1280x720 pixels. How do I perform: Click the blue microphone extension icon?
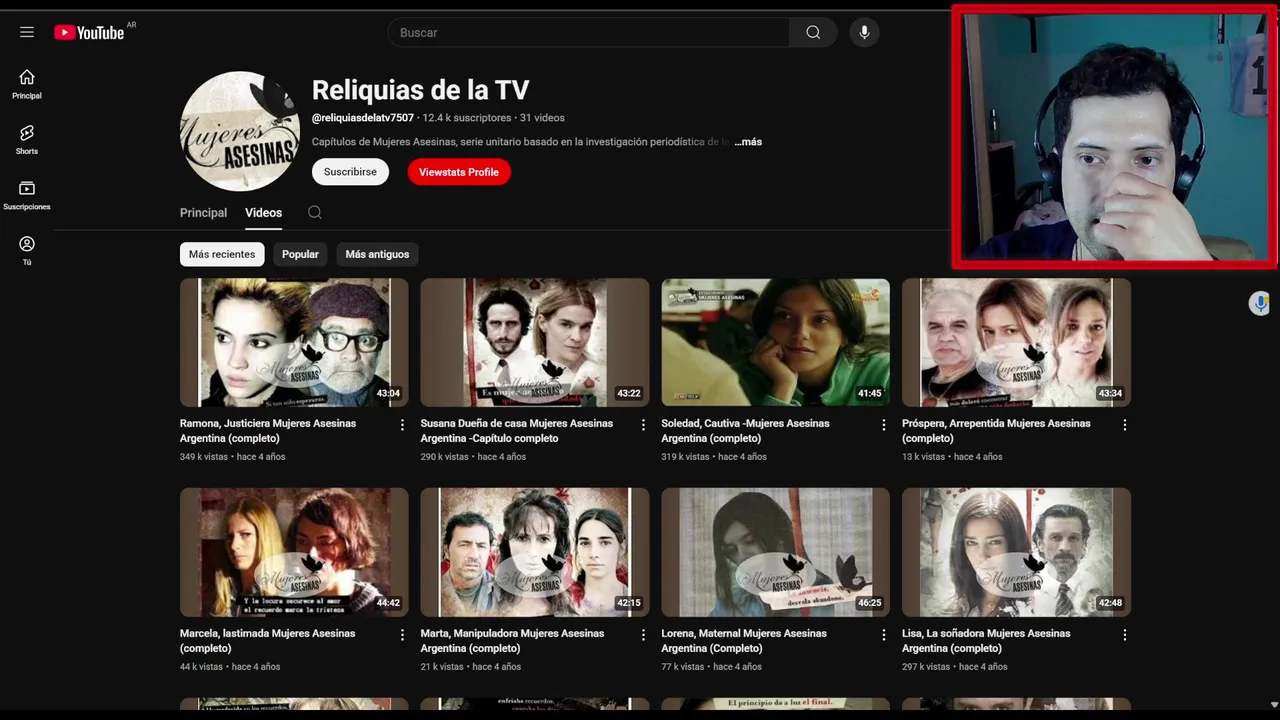point(1260,304)
